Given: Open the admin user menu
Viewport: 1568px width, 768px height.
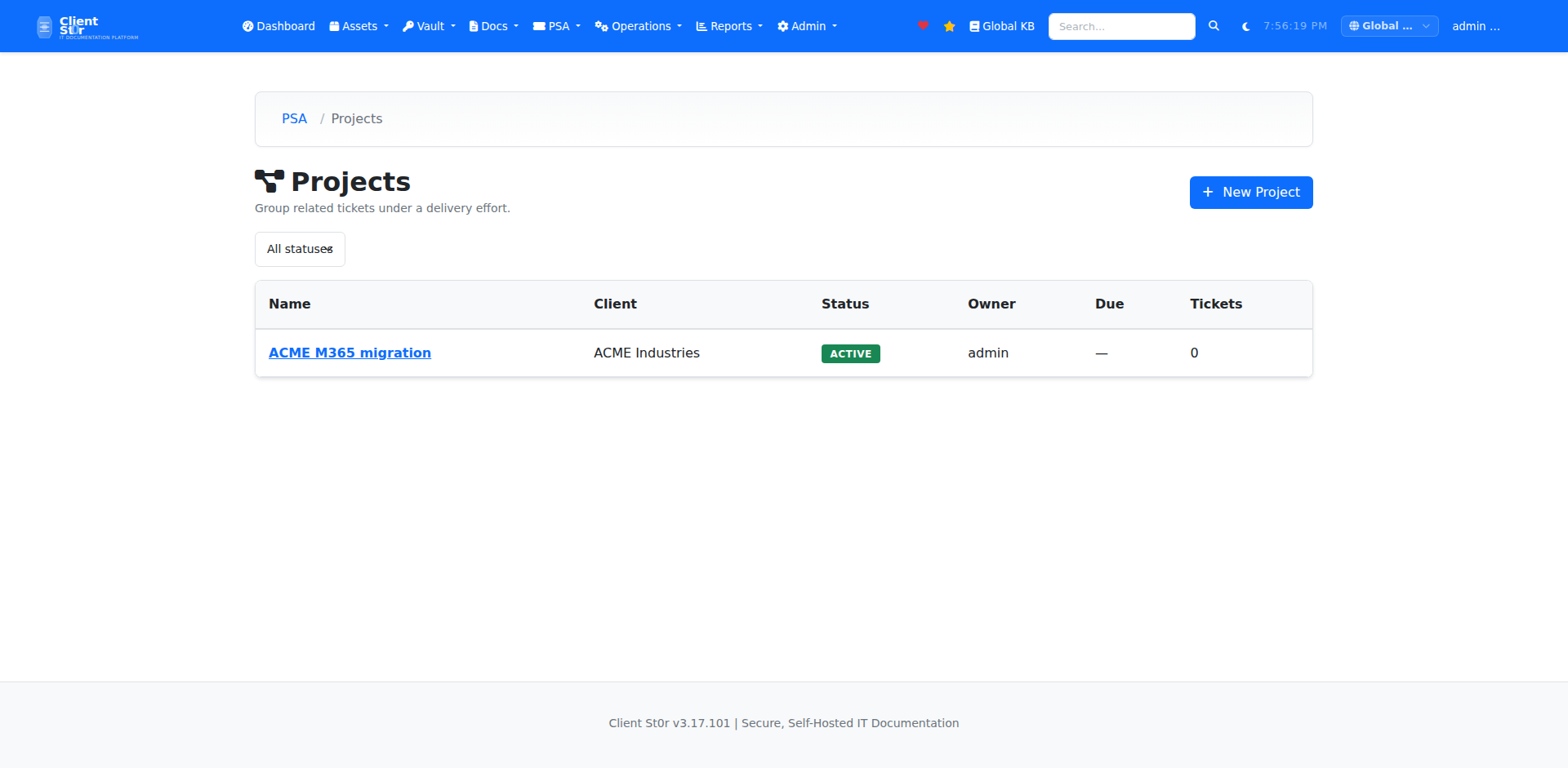Looking at the screenshot, I should [x=1476, y=26].
